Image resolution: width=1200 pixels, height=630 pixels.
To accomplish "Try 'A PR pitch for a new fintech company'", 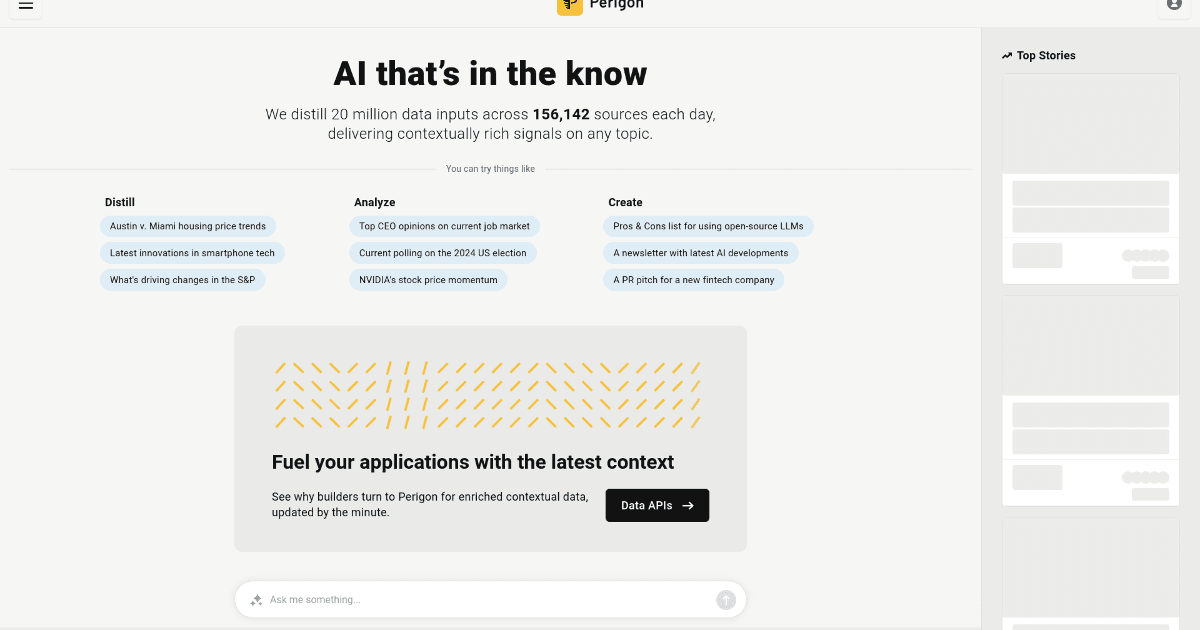I will pyautogui.click(x=693, y=280).
